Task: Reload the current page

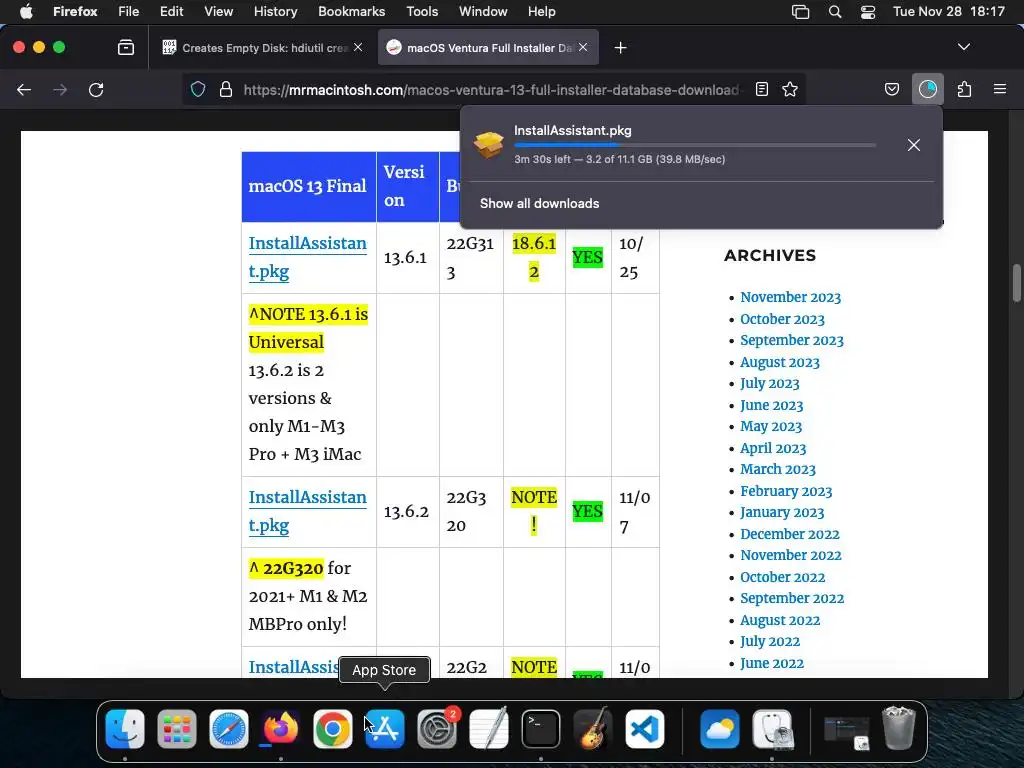Action: (x=96, y=89)
